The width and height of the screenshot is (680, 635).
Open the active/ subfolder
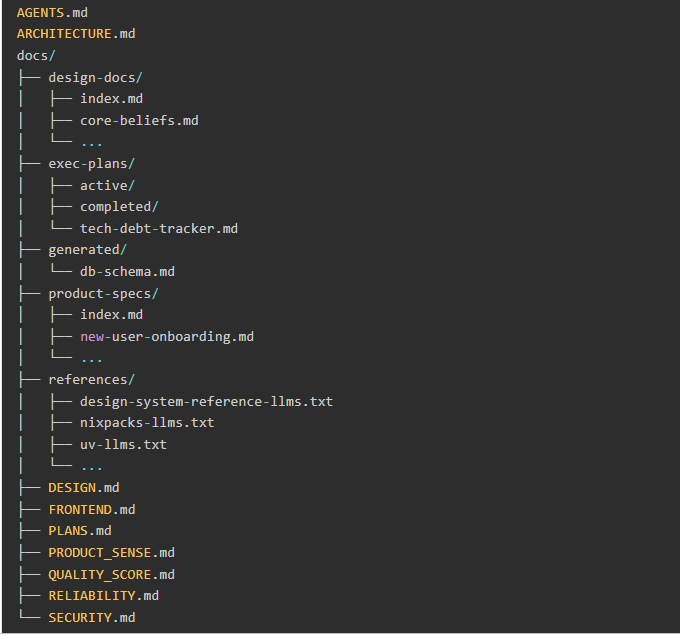[x=107, y=185]
